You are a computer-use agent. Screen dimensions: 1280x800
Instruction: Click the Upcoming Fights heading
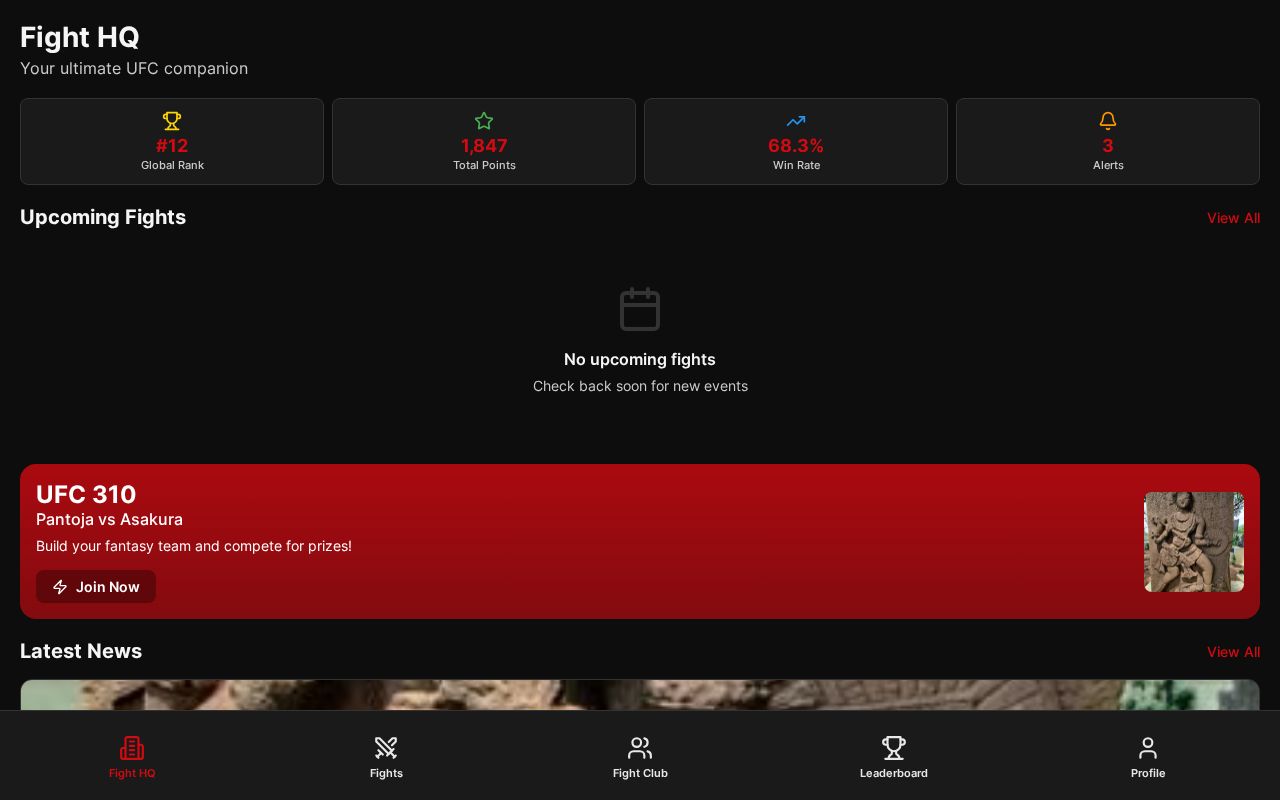103,217
